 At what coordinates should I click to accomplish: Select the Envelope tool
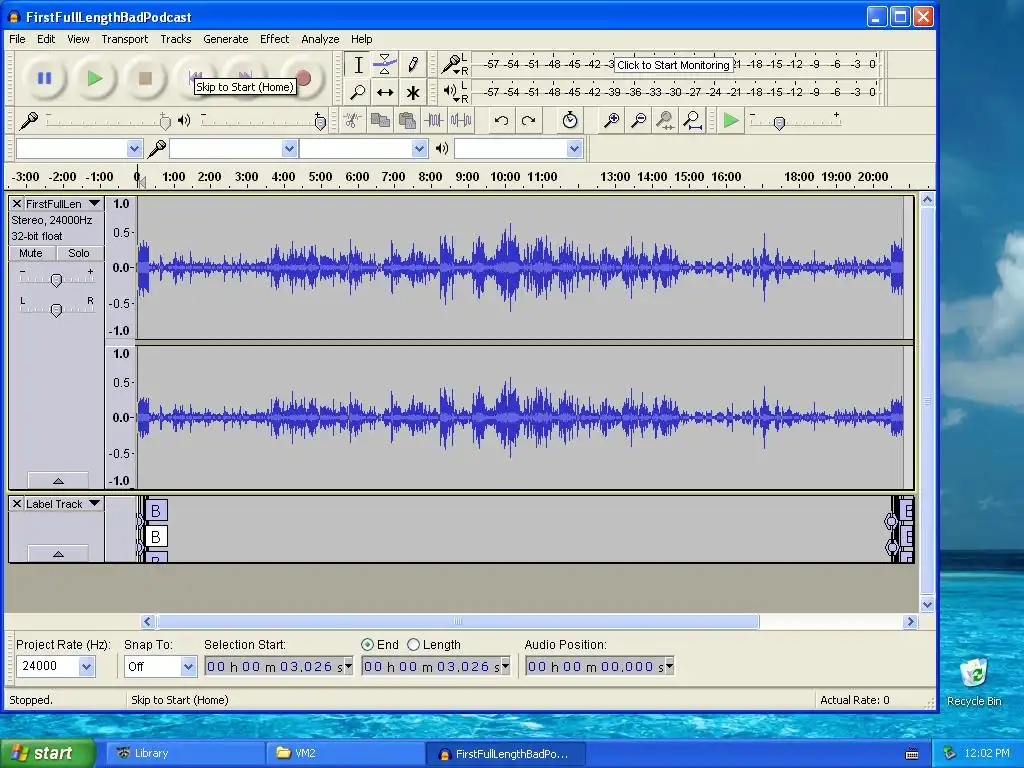tap(385, 65)
